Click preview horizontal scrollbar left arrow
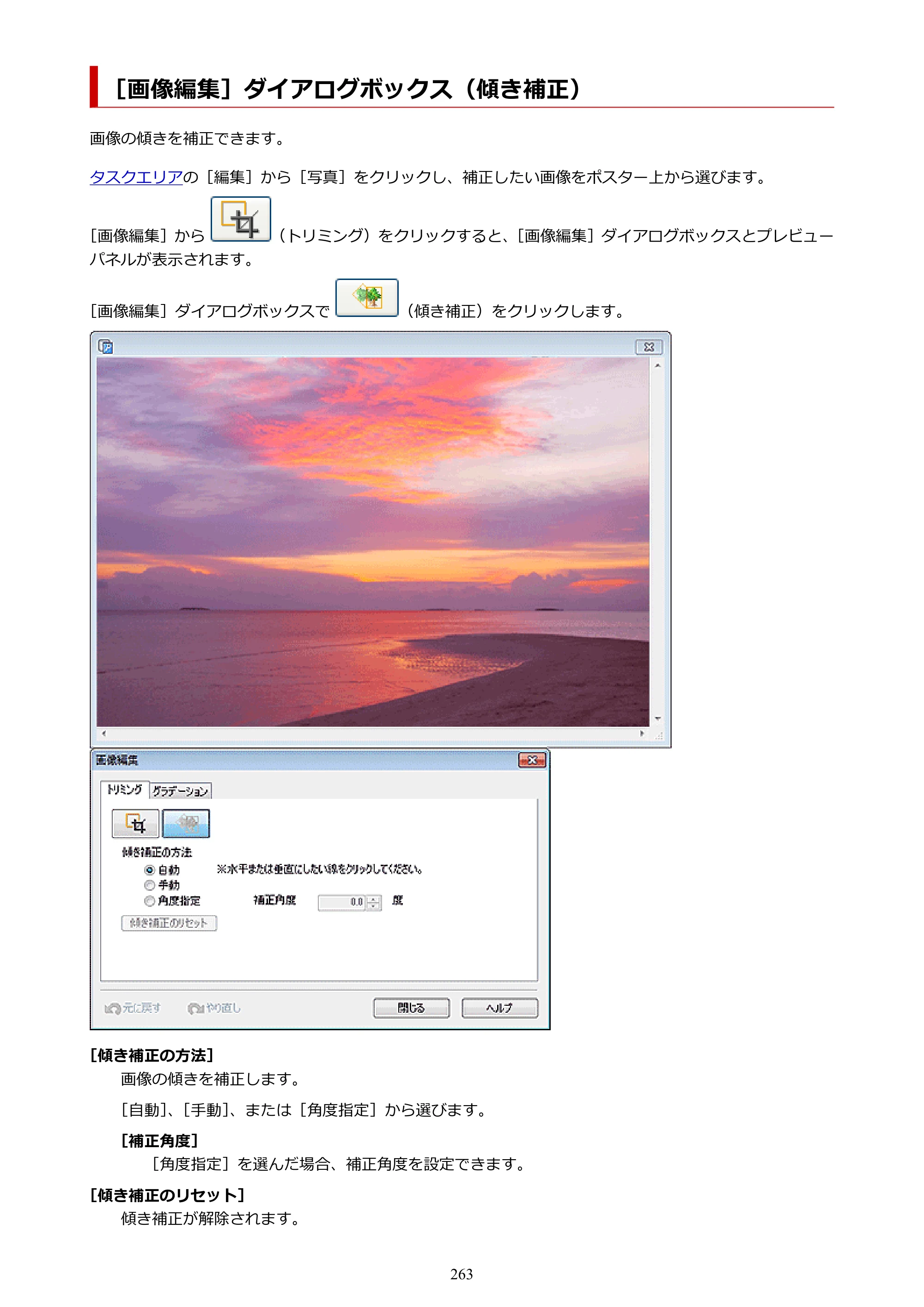The width and height of the screenshot is (924, 1307). click(x=103, y=733)
